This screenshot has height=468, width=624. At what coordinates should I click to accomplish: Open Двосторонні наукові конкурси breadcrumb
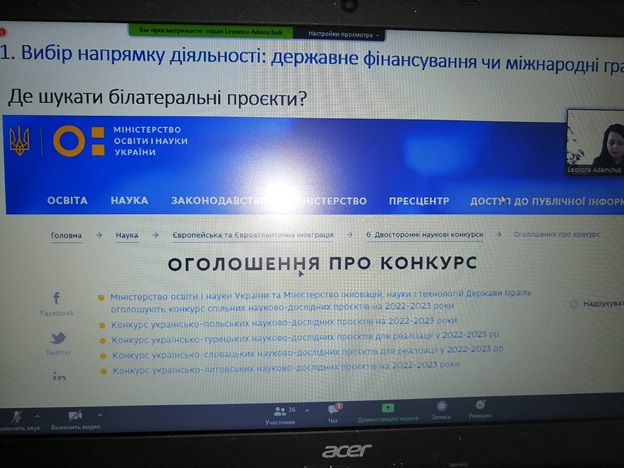(x=425, y=234)
